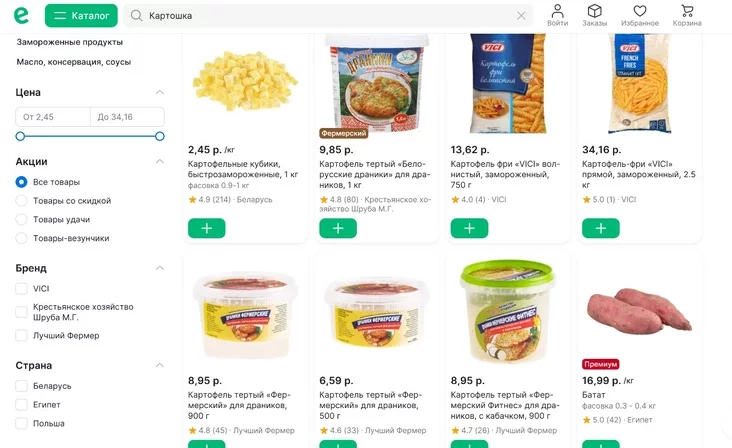This screenshot has height=448, width=732.
Task: Check the Беларусь country checkbox
Action: tap(21, 386)
